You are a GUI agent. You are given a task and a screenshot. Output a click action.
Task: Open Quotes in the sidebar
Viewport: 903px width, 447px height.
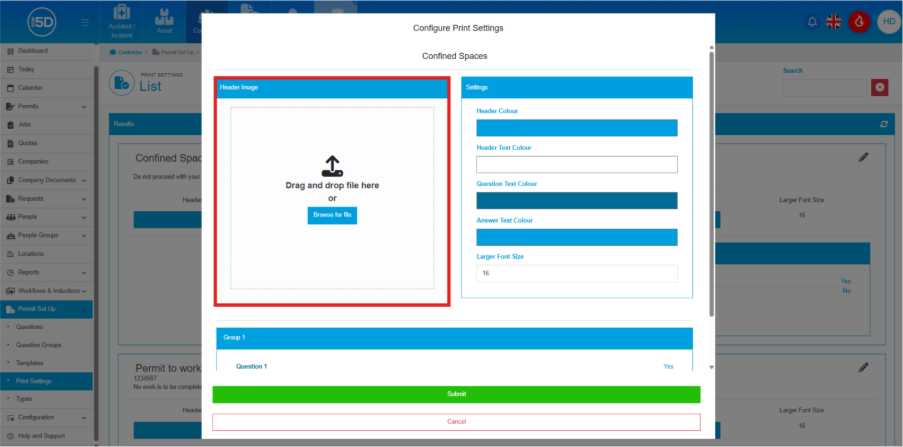[46, 143]
